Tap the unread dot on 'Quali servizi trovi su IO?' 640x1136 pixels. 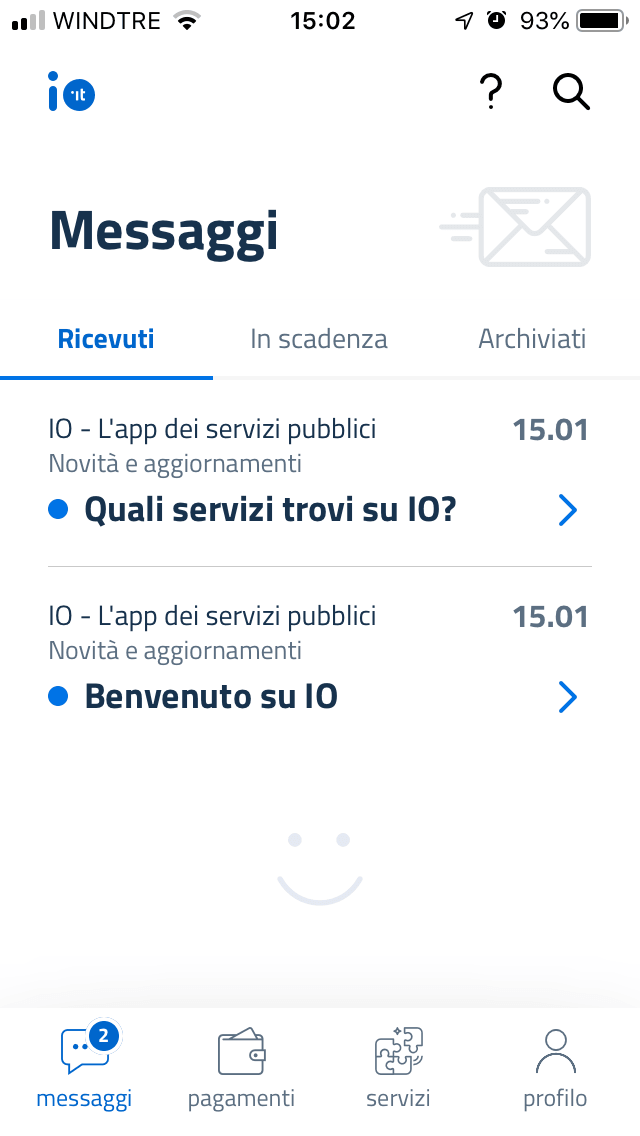pyautogui.click(x=60, y=510)
